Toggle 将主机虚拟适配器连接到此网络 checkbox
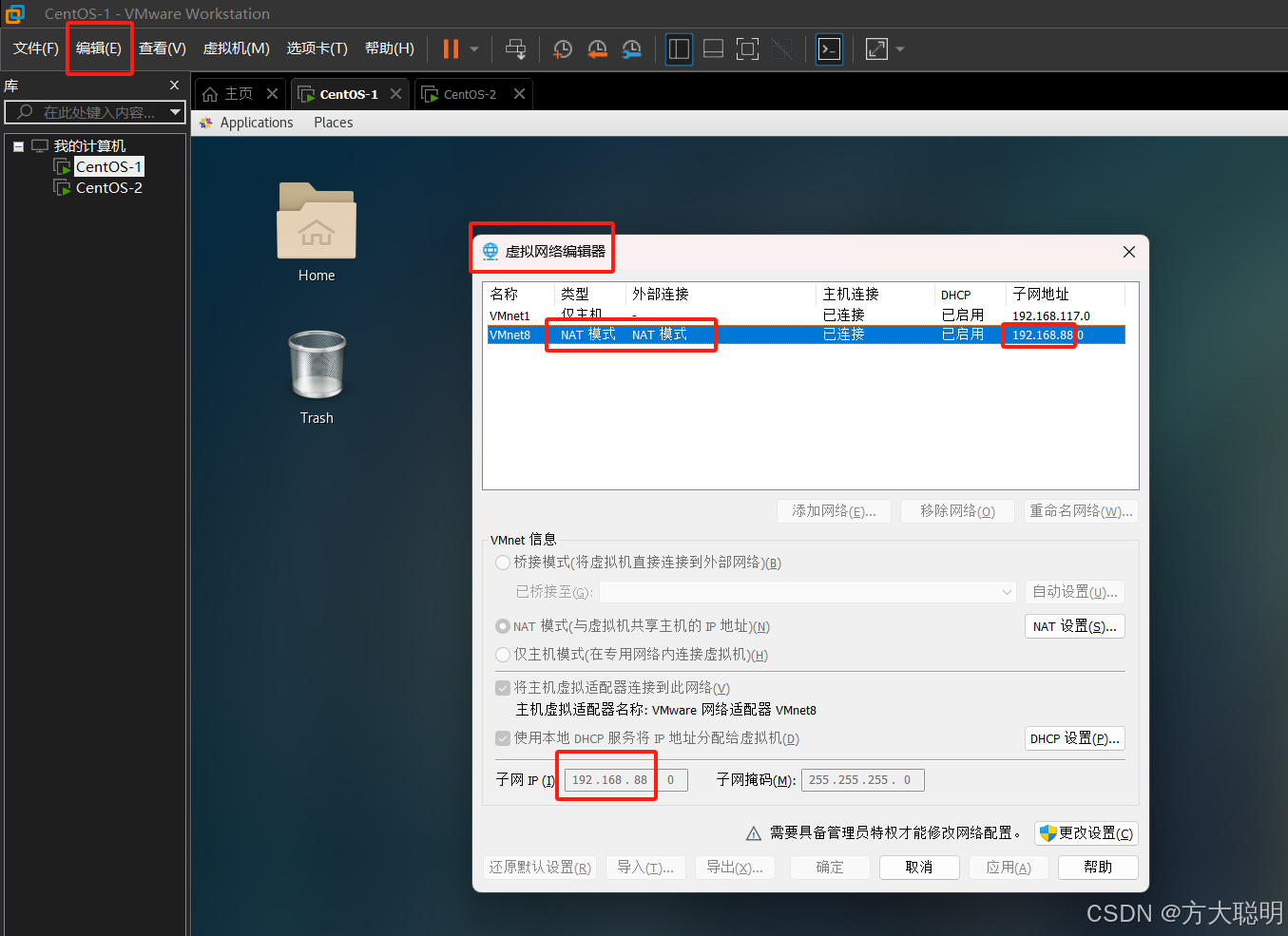1288x936 pixels. tap(503, 688)
